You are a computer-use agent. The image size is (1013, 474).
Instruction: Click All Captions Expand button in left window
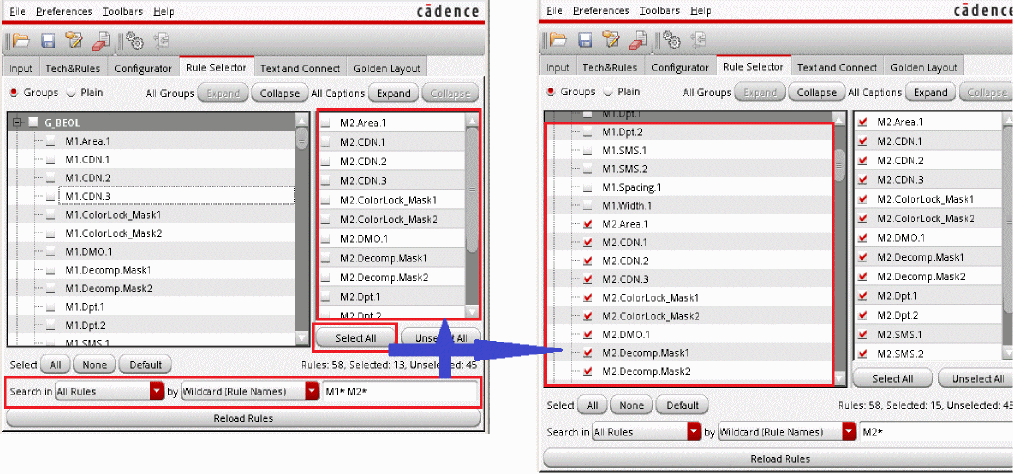(x=393, y=94)
